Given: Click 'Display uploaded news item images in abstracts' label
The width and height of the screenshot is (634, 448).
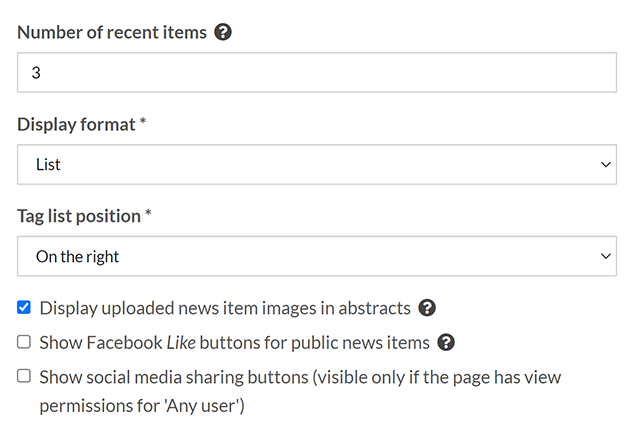Looking at the screenshot, I should (225, 308).
